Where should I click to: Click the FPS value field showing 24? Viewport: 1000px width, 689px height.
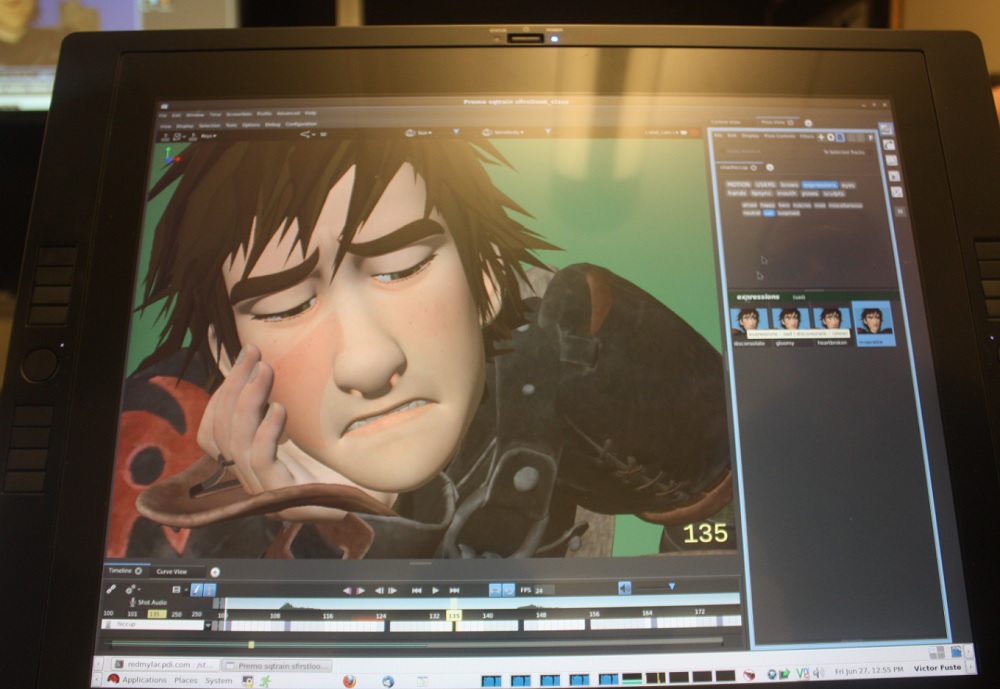[544, 590]
